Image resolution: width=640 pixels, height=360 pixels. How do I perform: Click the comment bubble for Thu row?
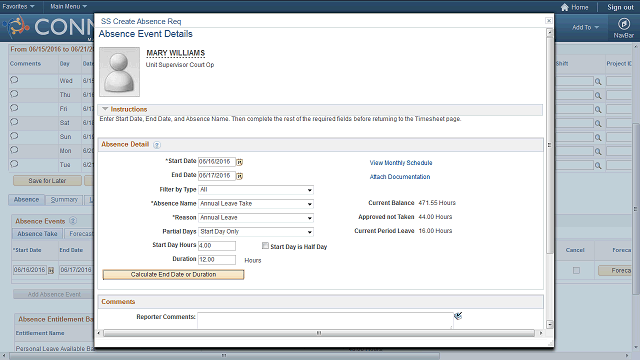(x=14, y=94)
